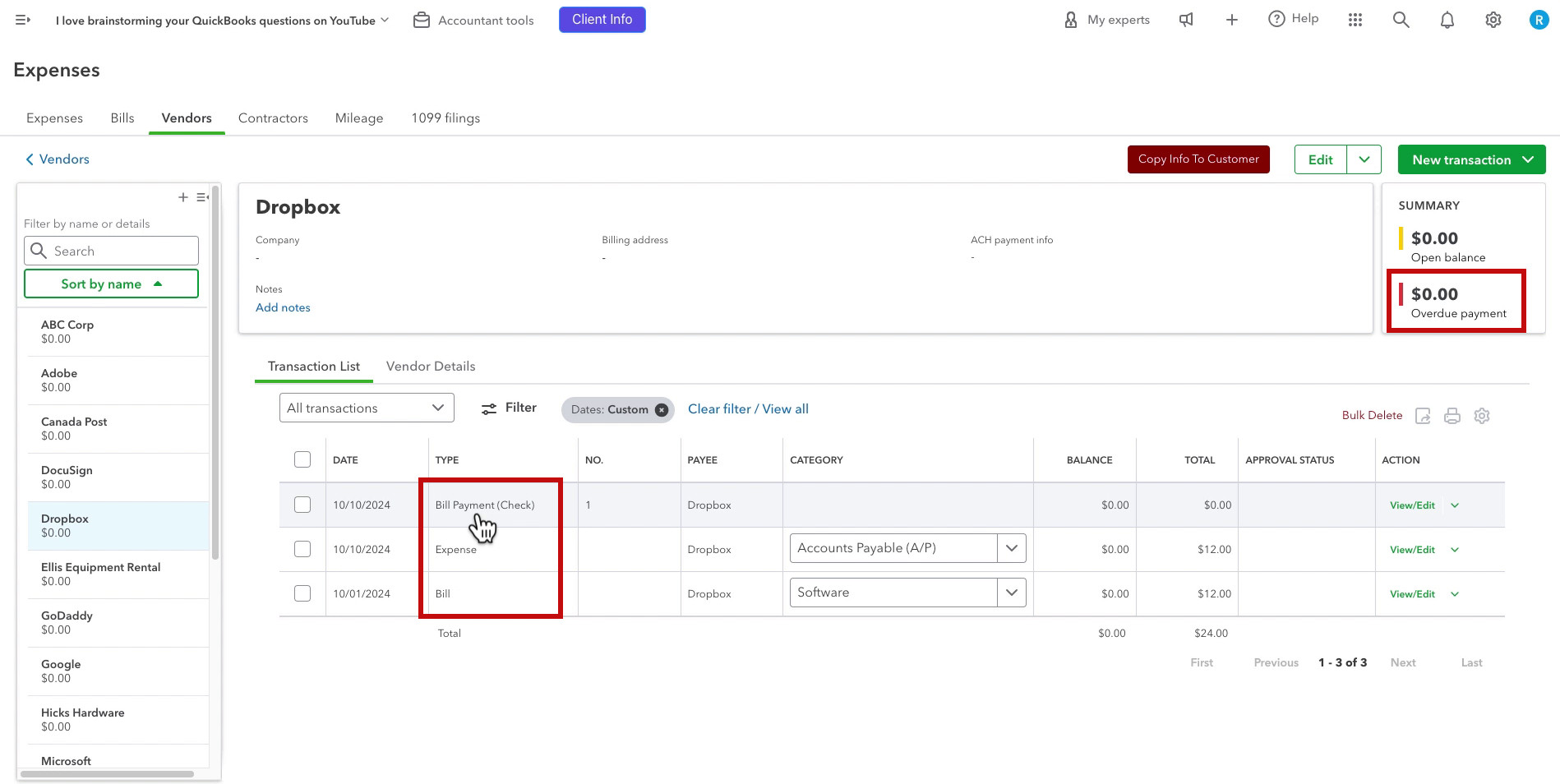This screenshot has height=784, width=1560.
Task: Click the magnifier search icon in header
Action: [x=1401, y=20]
